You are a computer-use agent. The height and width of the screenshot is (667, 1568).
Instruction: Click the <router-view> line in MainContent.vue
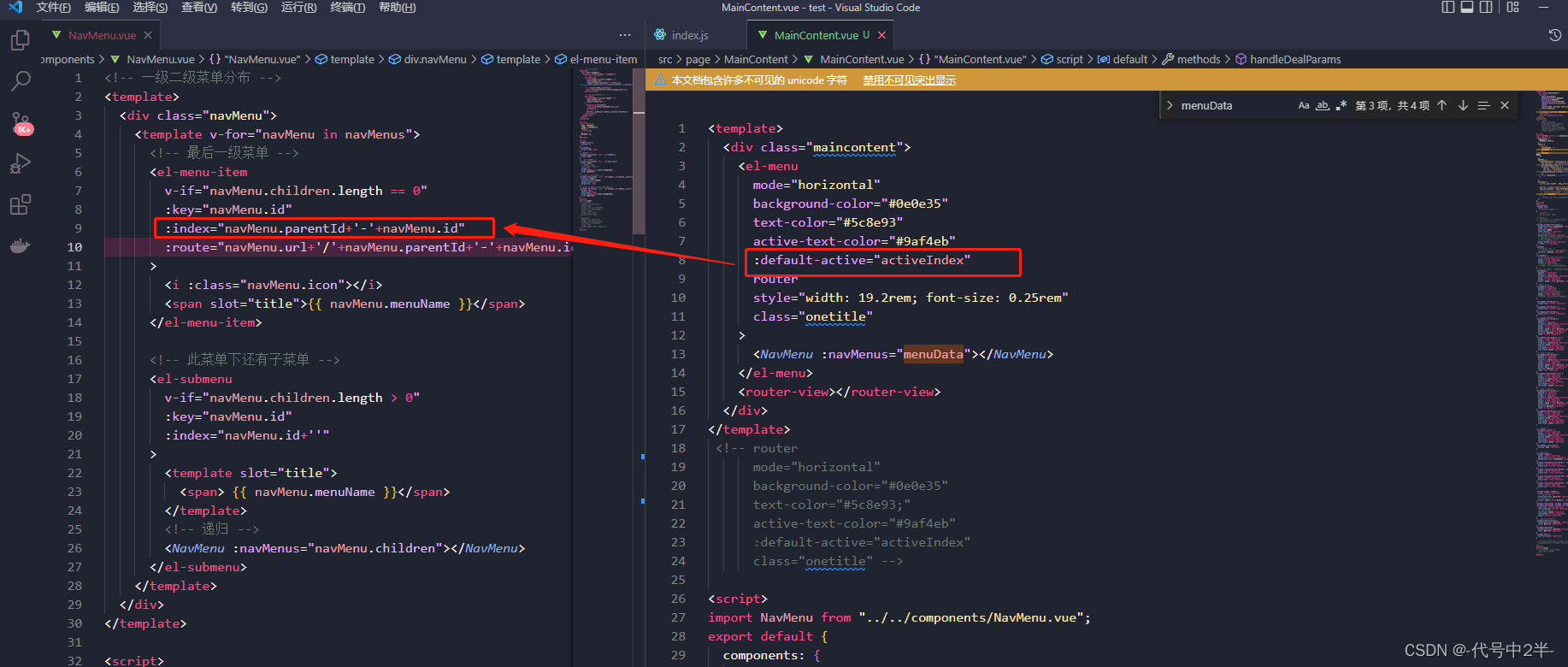point(839,392)
